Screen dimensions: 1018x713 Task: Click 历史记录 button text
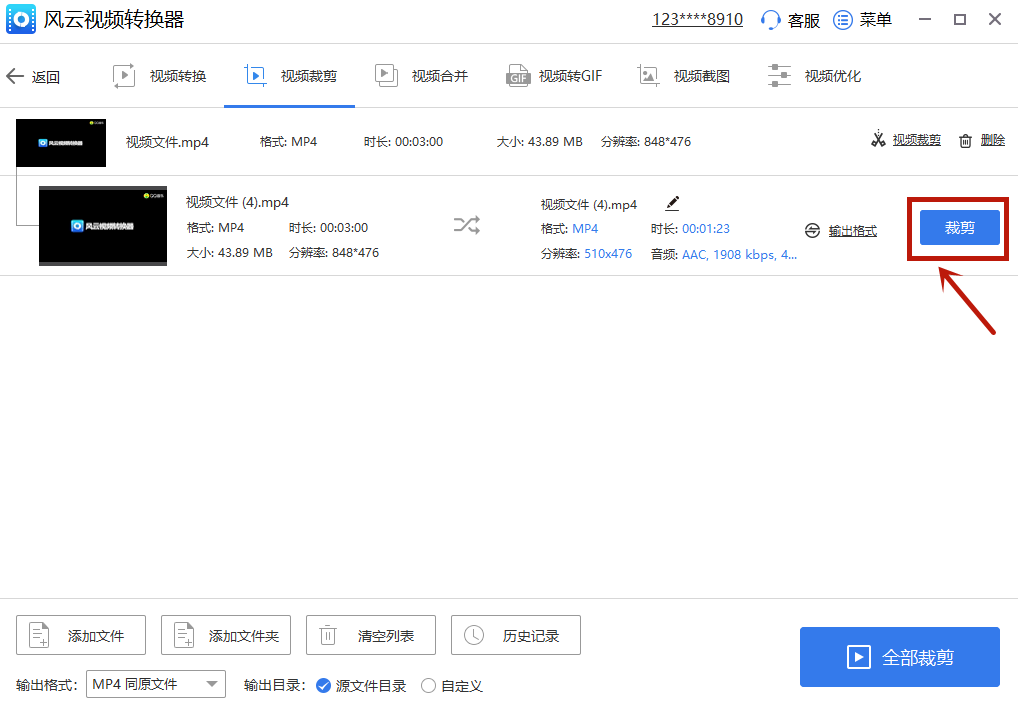pyautogui.click(x=531, y=636)
